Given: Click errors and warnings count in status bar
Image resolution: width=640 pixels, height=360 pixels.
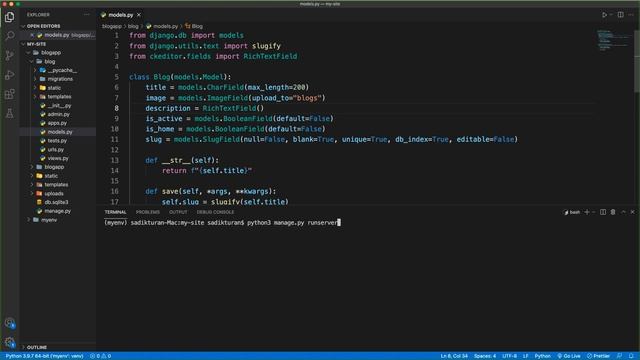Looking at the screenshot, I should click(100, 356).
